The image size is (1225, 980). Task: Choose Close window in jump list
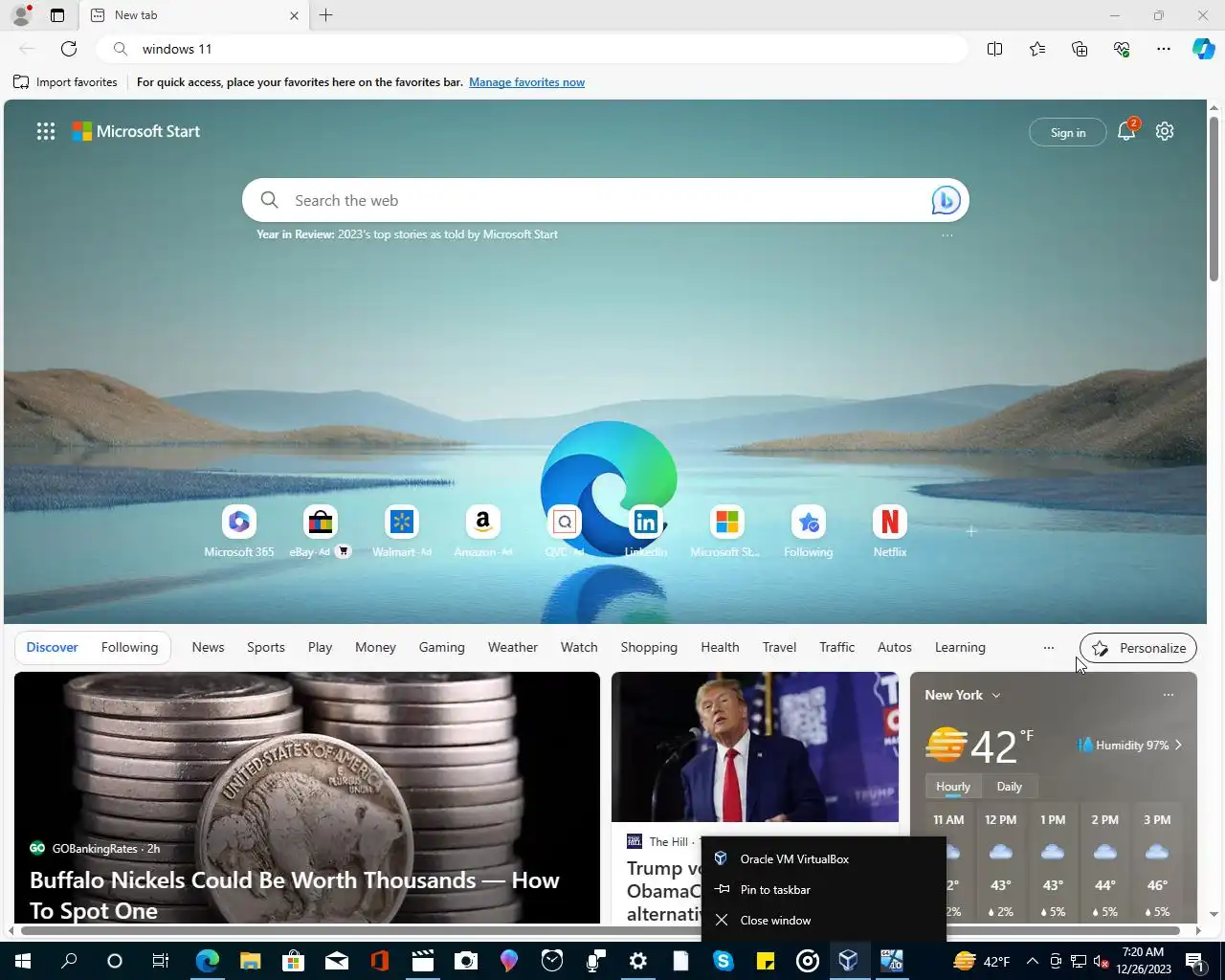tap(823, 921)
